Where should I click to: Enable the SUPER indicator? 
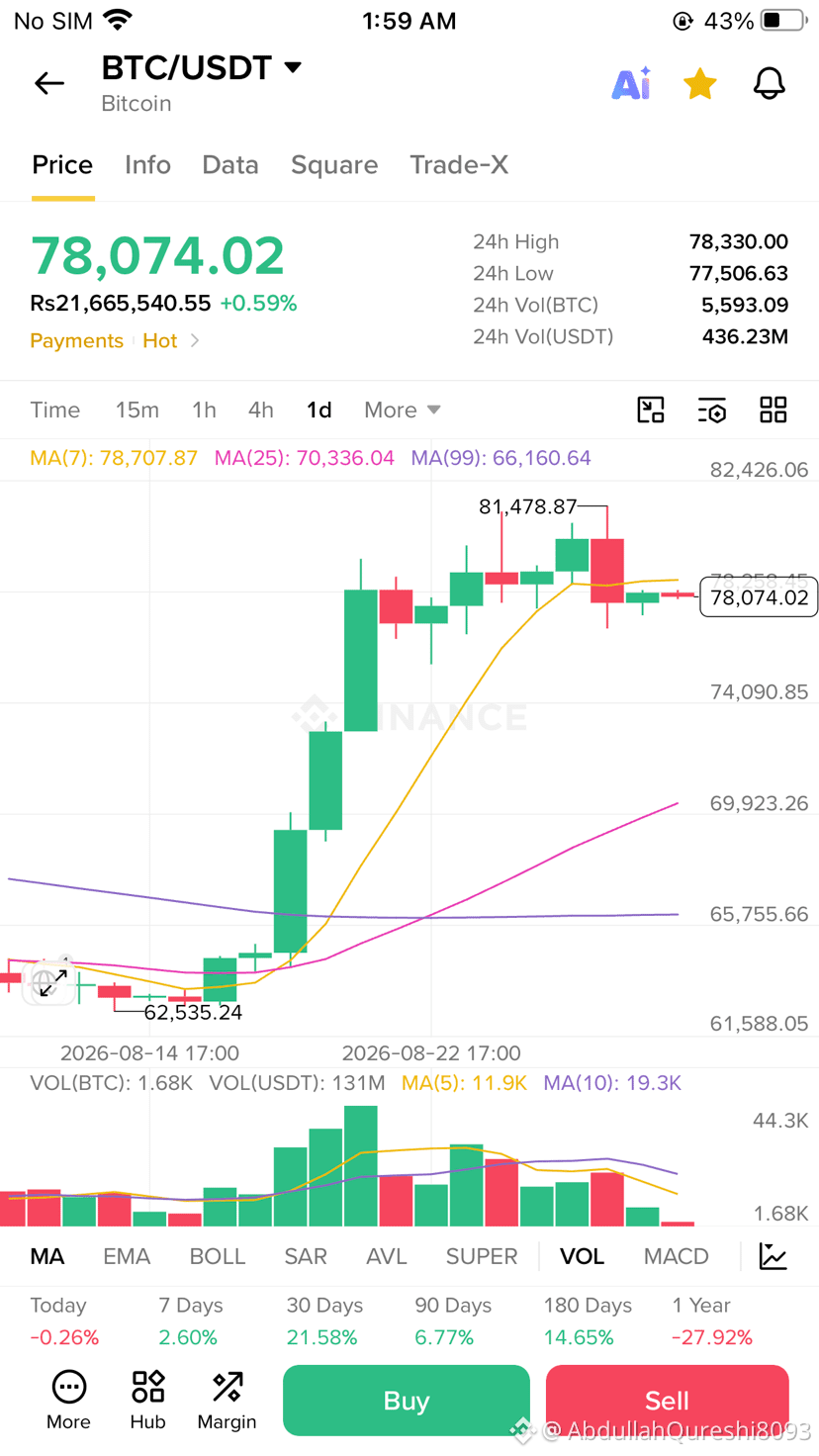tap(482, 1256)
